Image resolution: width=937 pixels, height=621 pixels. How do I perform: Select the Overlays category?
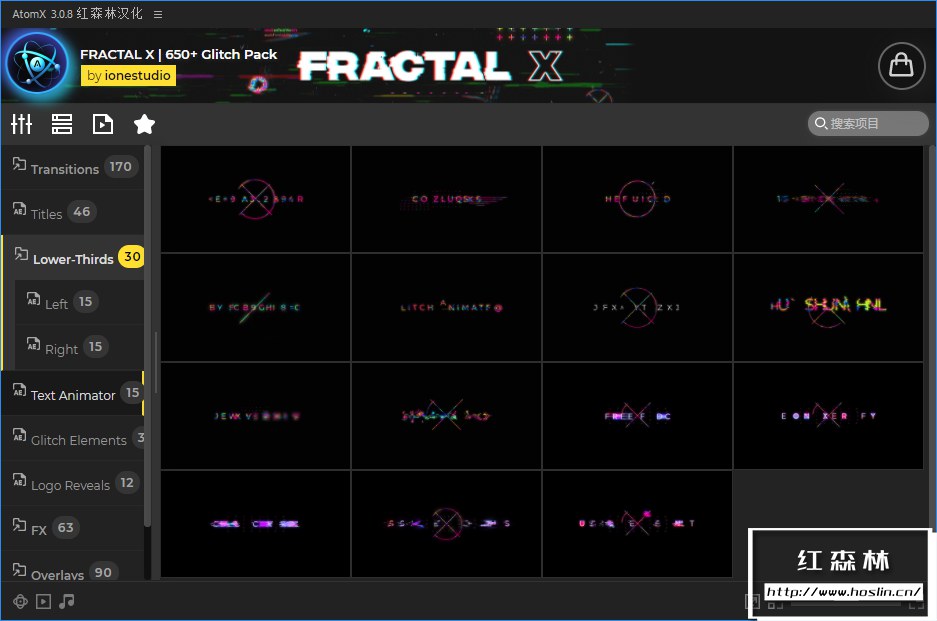[x=73, y=567]
